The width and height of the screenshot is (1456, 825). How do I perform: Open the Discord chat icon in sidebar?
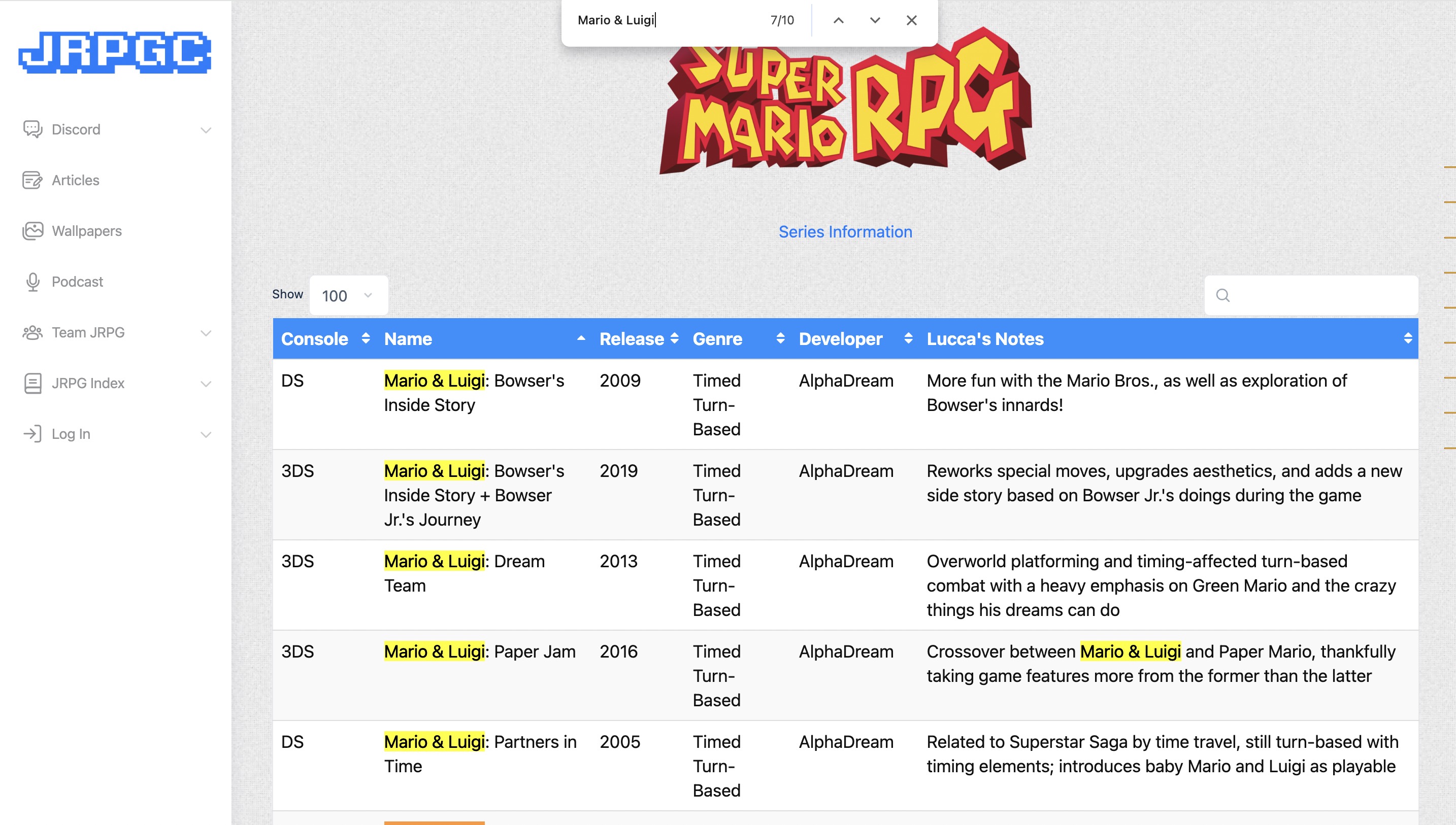coord(32,129)
